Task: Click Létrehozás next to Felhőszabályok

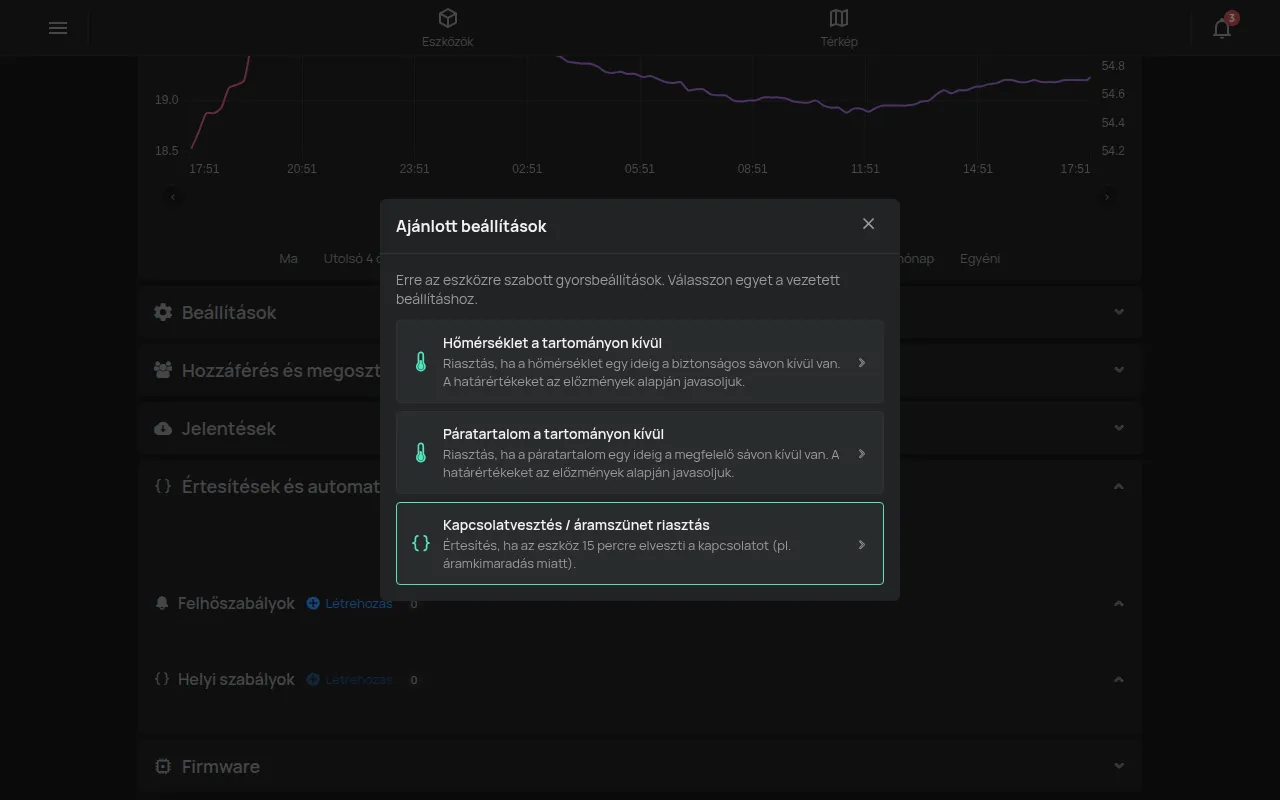Action: point(349,604)
